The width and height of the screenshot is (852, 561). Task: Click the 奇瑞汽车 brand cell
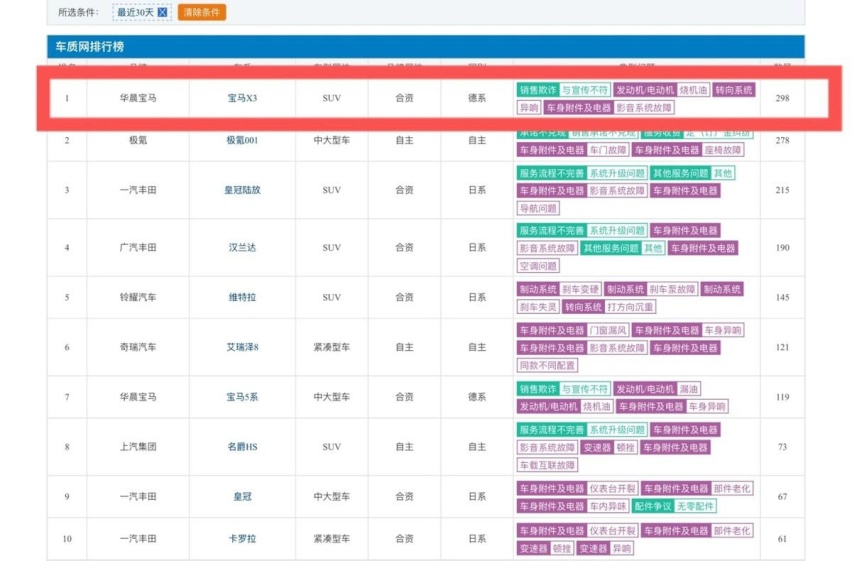point(138,347)
